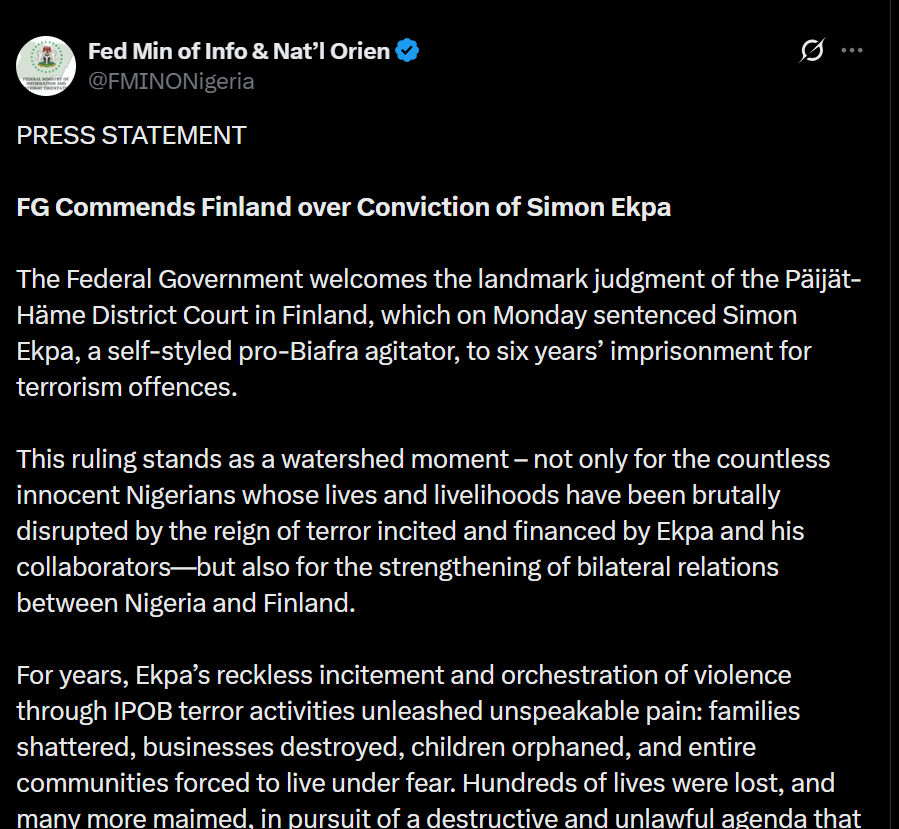Click the blue verified checkmark badge
The width and height of the screenshot is (899, 829).
[x=407, y=51]
